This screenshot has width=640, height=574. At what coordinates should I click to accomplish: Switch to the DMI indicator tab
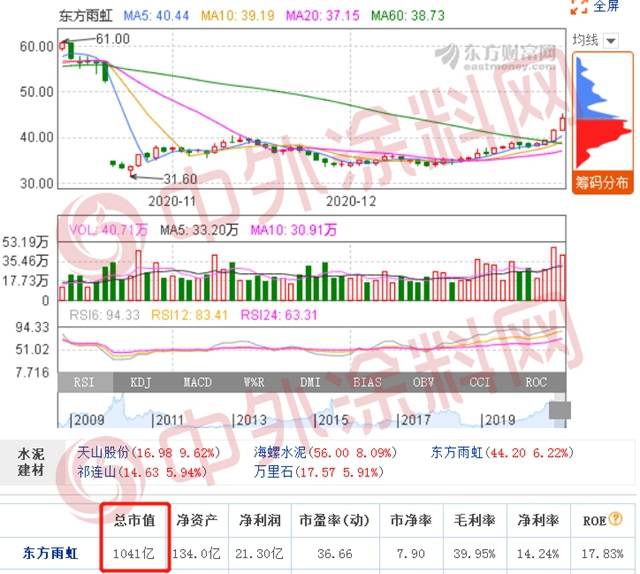tap(310, 383)
